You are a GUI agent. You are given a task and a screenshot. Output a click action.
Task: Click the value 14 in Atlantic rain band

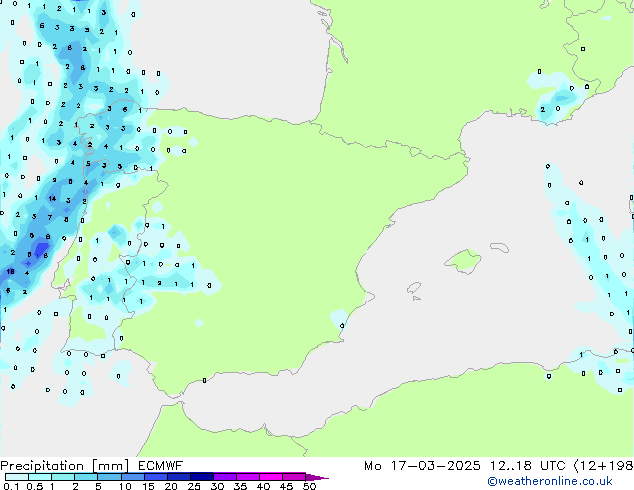[51, 199]
